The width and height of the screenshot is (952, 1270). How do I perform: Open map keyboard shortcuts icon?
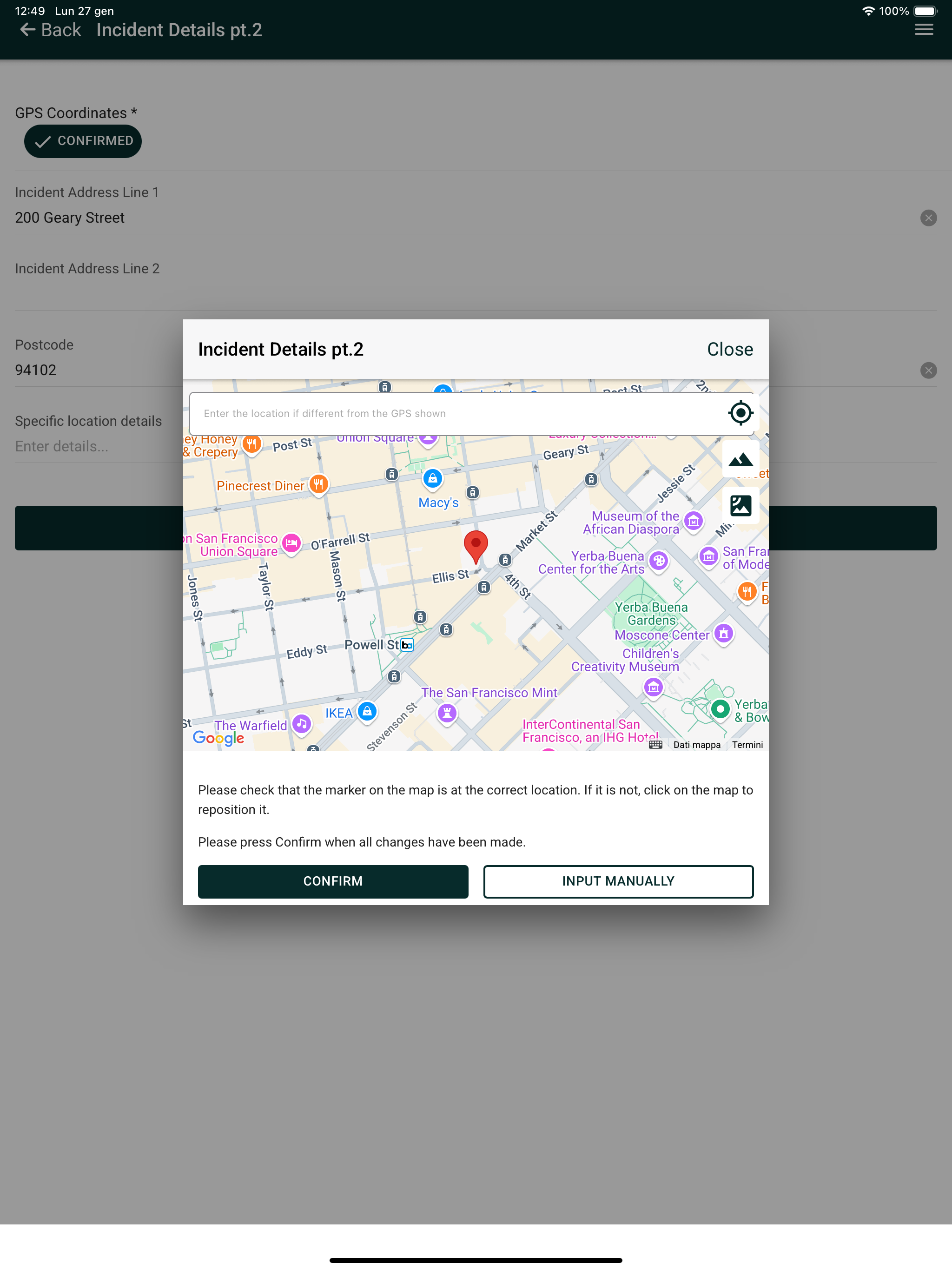coord(655,745)
